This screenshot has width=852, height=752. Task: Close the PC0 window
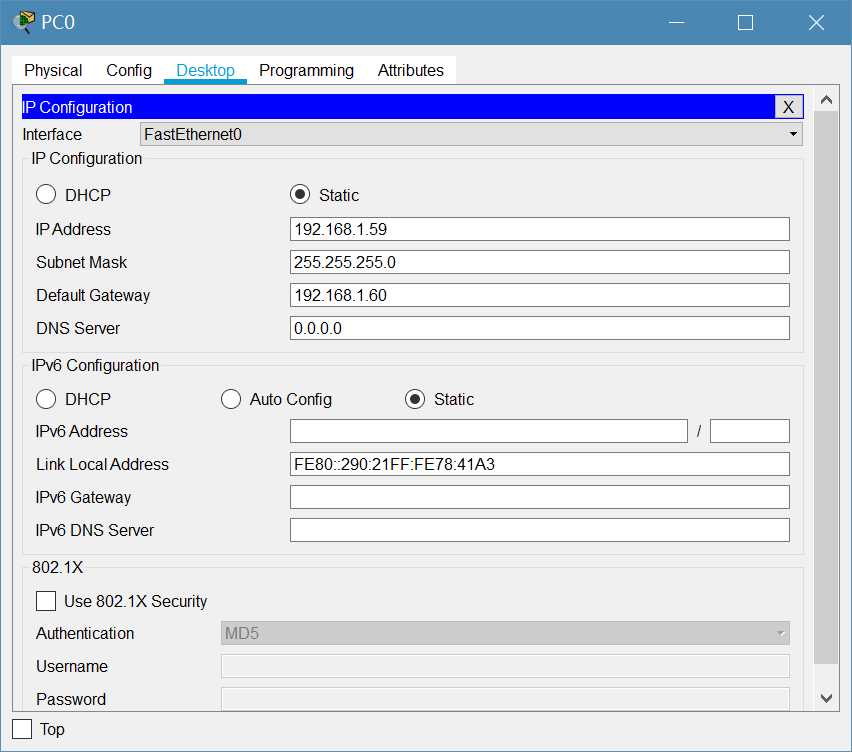click(816, 22)
